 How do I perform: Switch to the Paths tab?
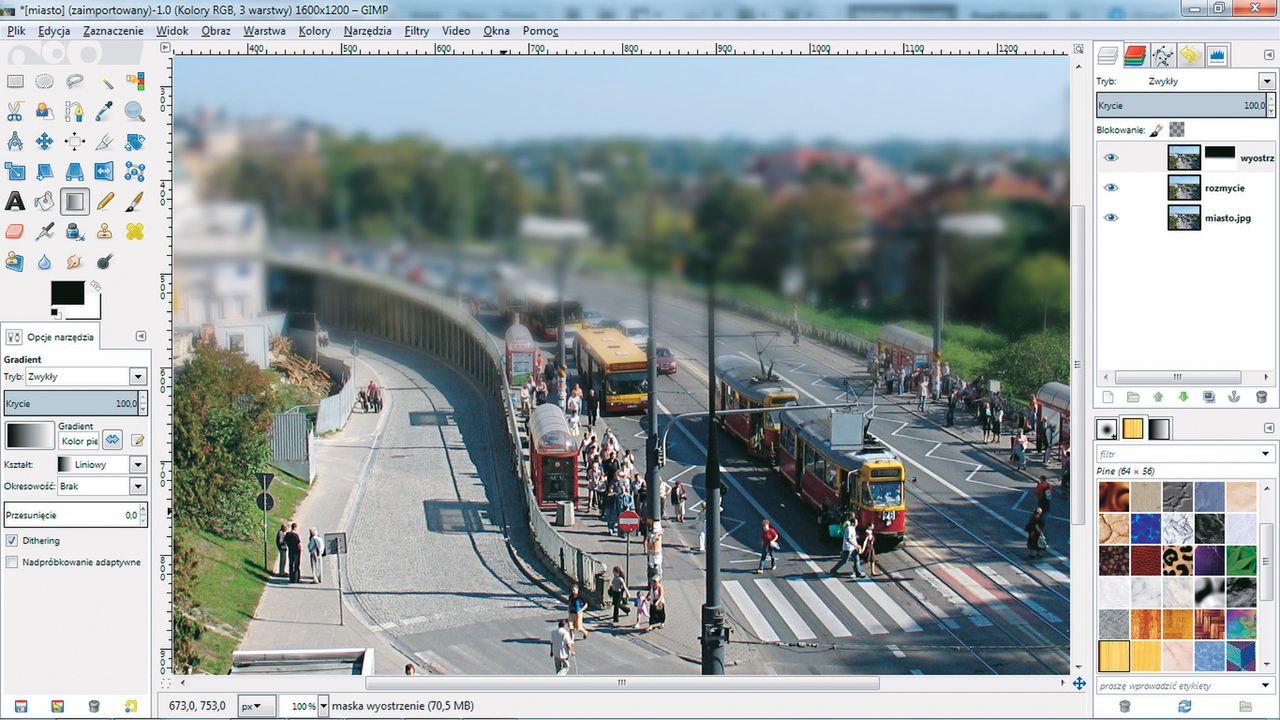(x=1162, y=56)
